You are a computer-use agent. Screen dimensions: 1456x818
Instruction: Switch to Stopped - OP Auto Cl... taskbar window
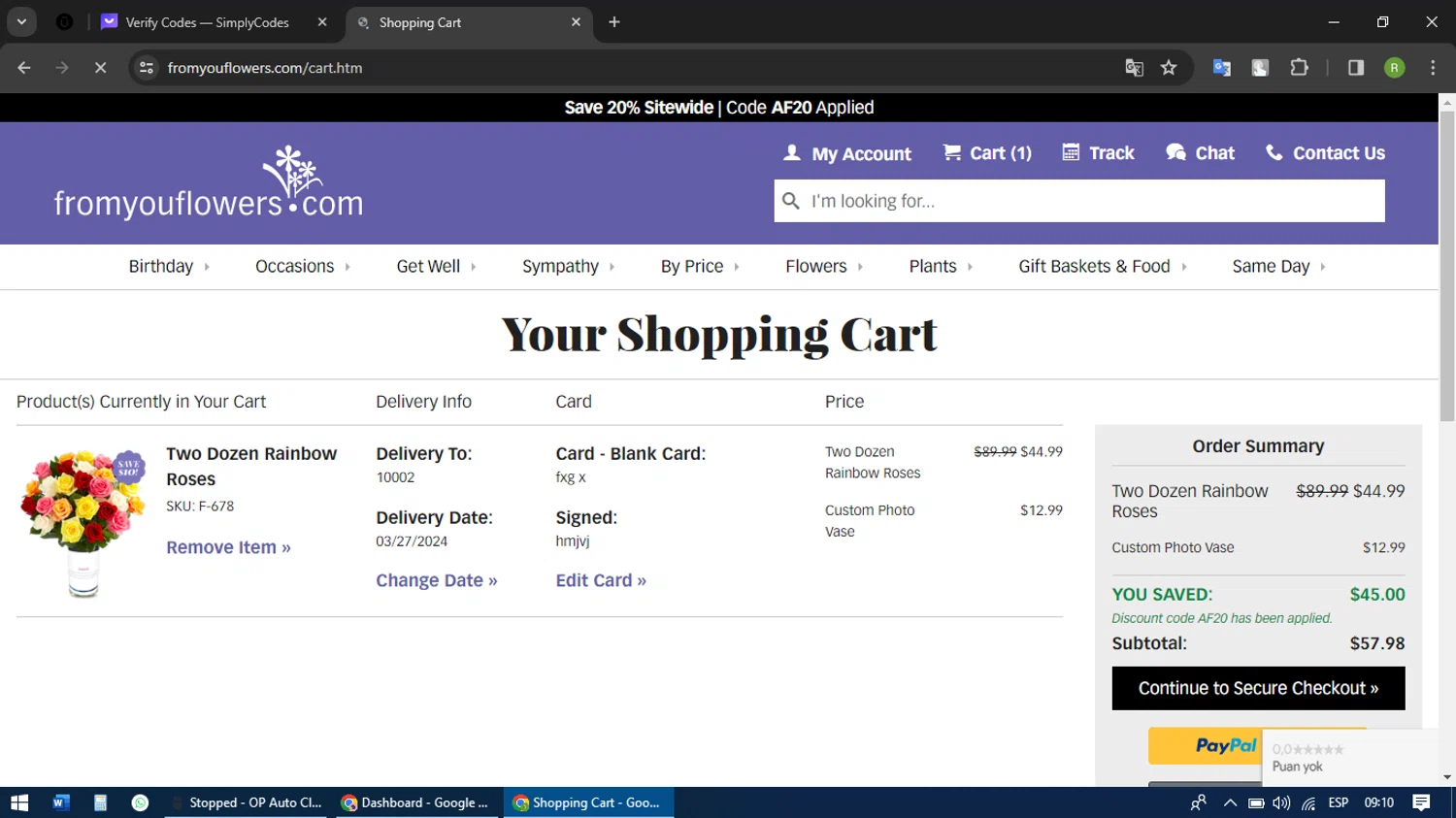(x=248, y=802)
